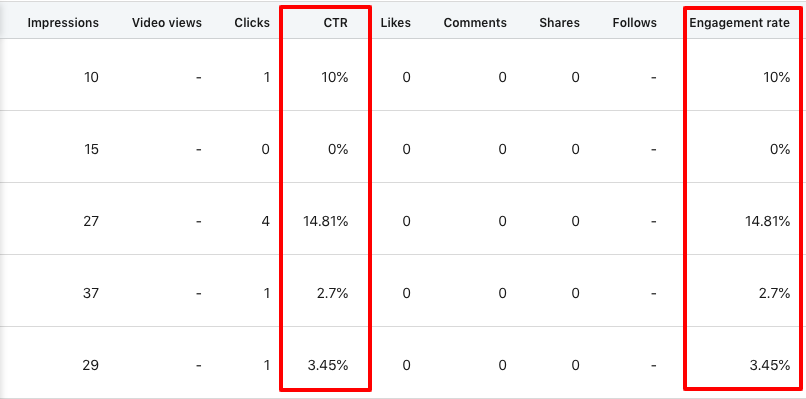Click the impressions value 27
This screenshot has height=399, width=806.
(x=90, y=222)
